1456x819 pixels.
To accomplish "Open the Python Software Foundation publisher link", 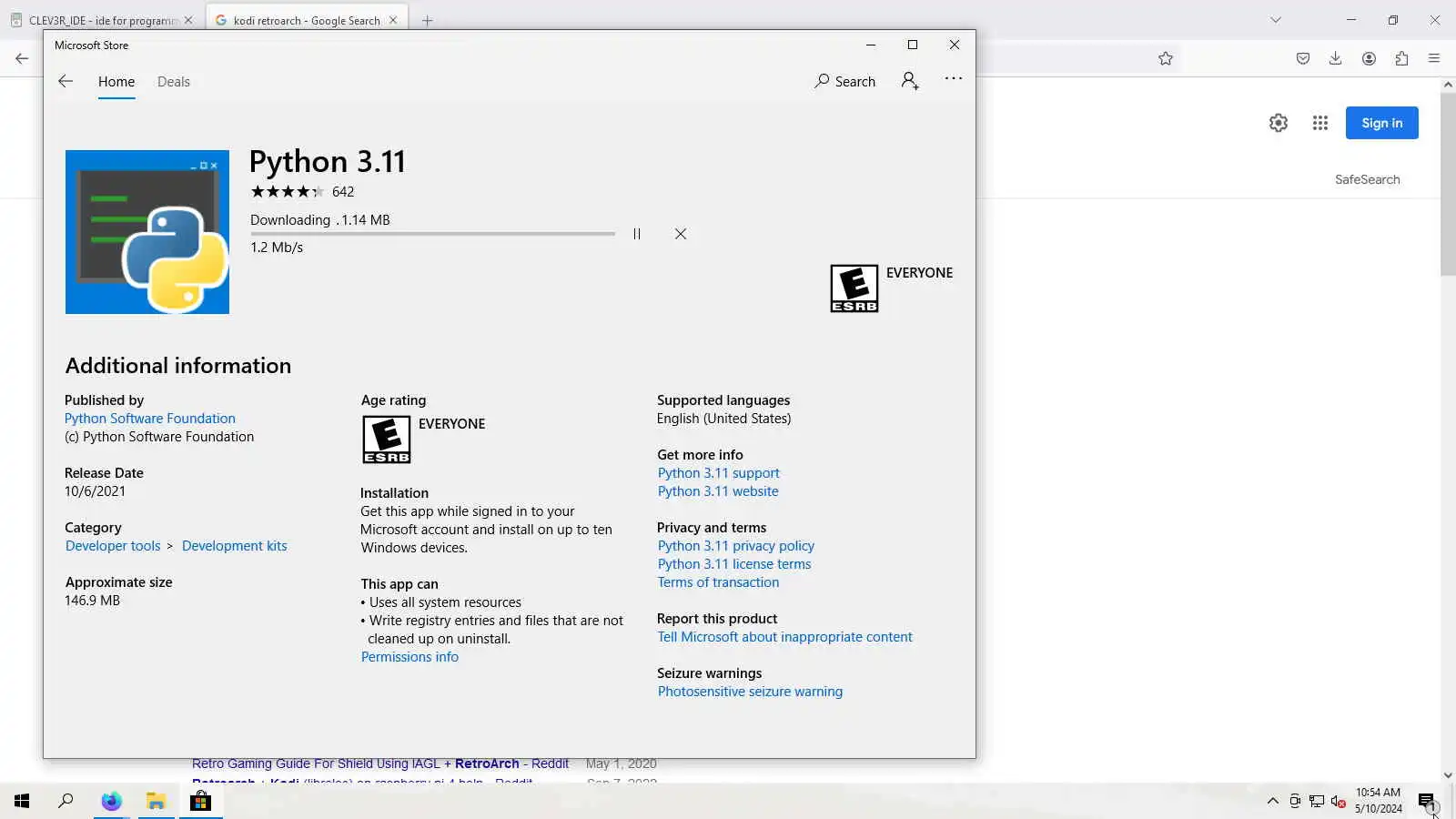I will [150, 419].
